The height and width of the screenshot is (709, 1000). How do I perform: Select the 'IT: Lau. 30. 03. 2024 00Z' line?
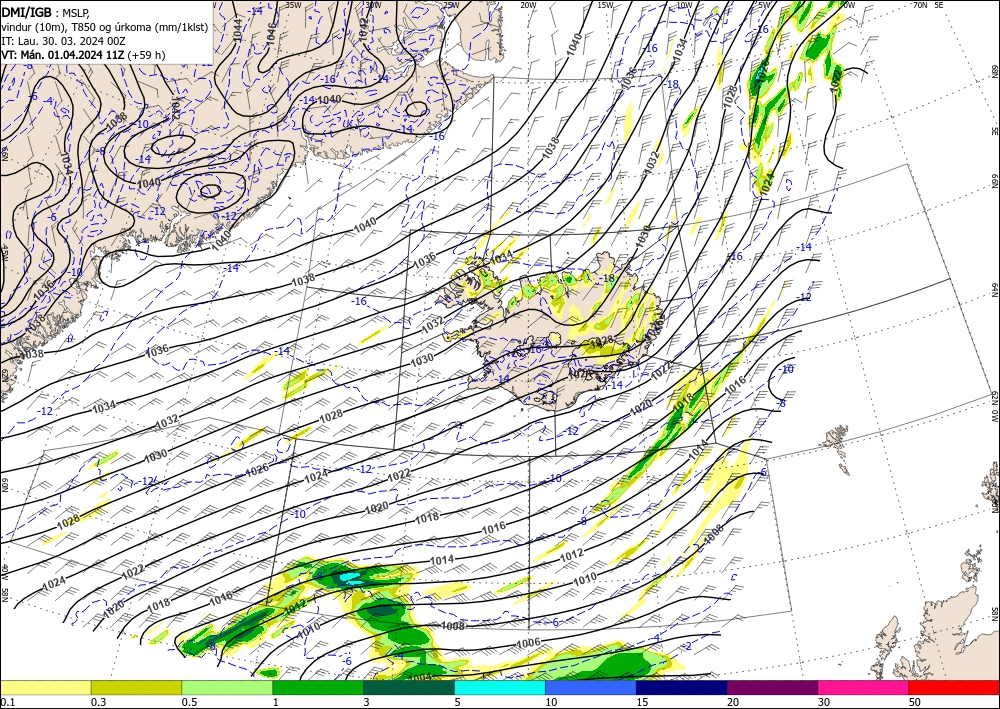click(63, 41)
